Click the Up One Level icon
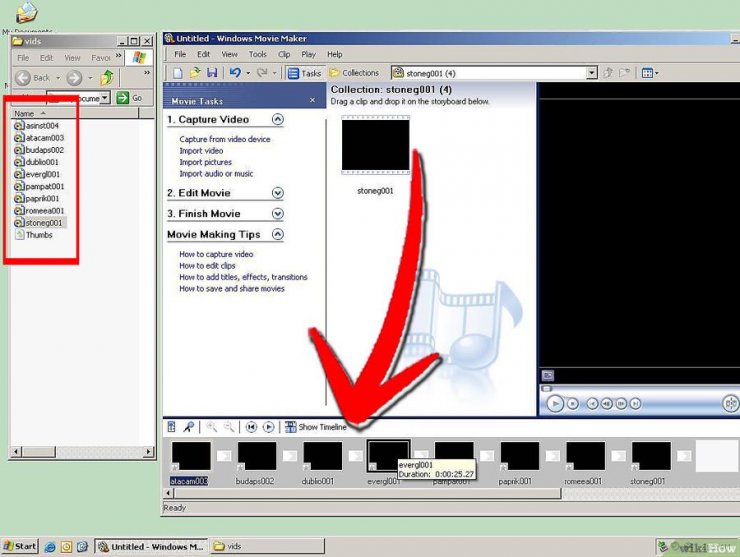Viewport: 740px width, 557px height. [x=608, y=73]
